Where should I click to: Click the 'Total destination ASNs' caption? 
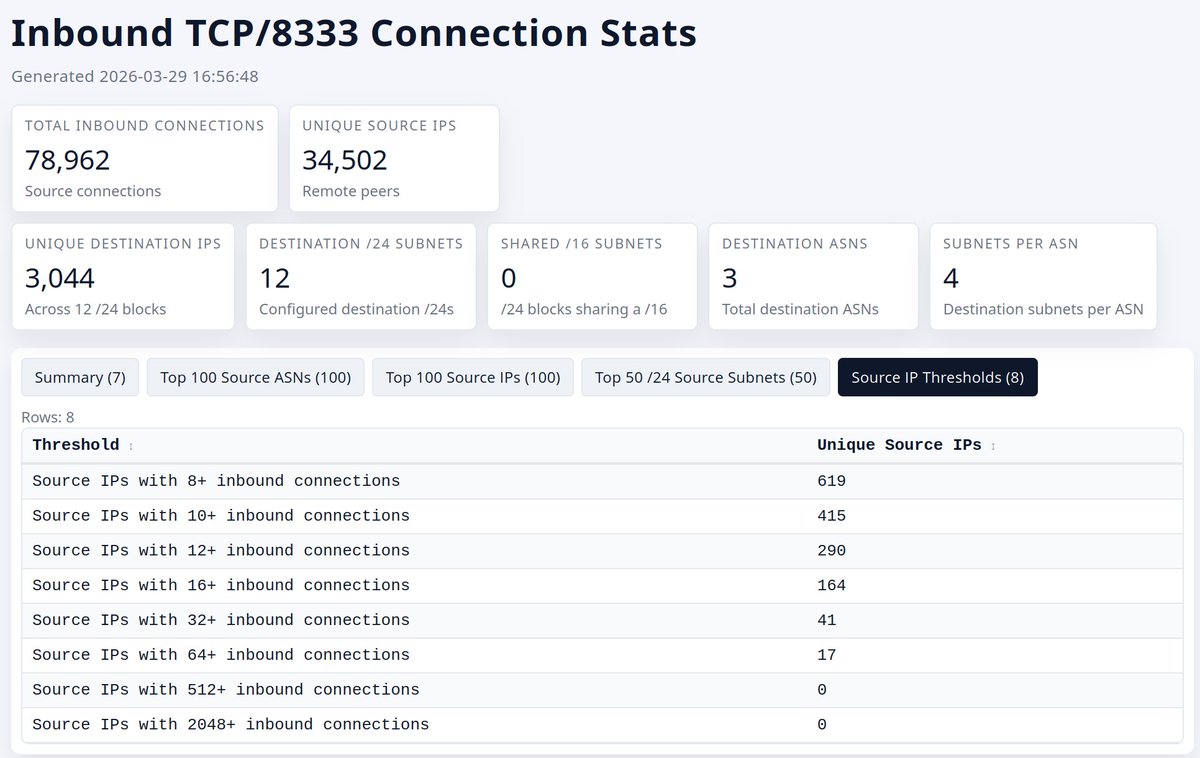pyautogui.click(x=800, y=309)
